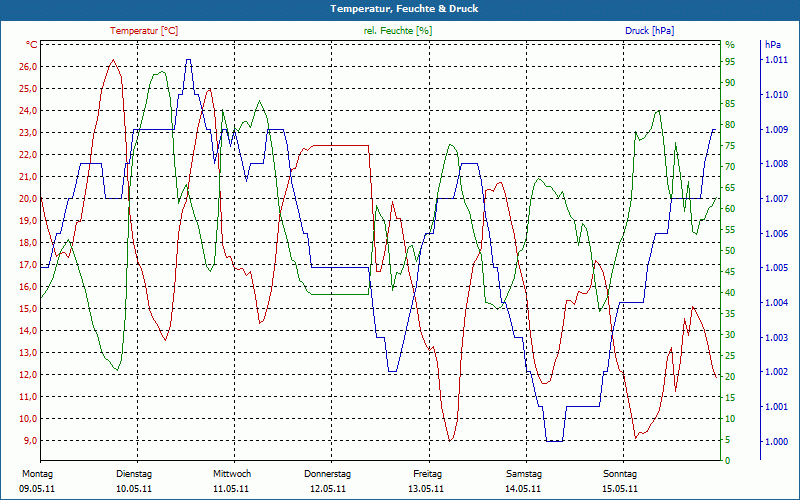Click the 50 humidity axis value
This screenshot has width=800, height=500.
coord(730,251)
